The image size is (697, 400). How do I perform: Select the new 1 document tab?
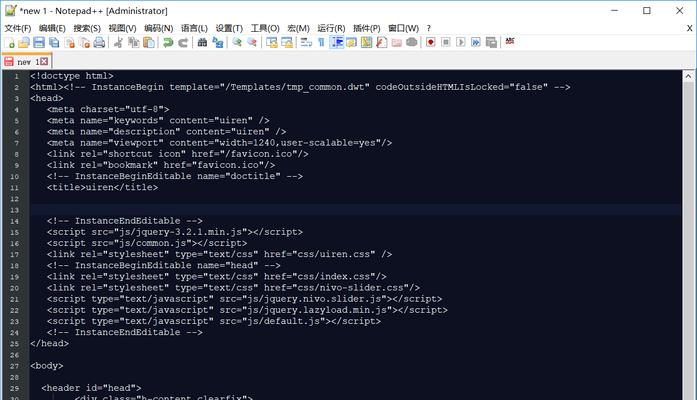pyautogui.click(x=26, y=62)
